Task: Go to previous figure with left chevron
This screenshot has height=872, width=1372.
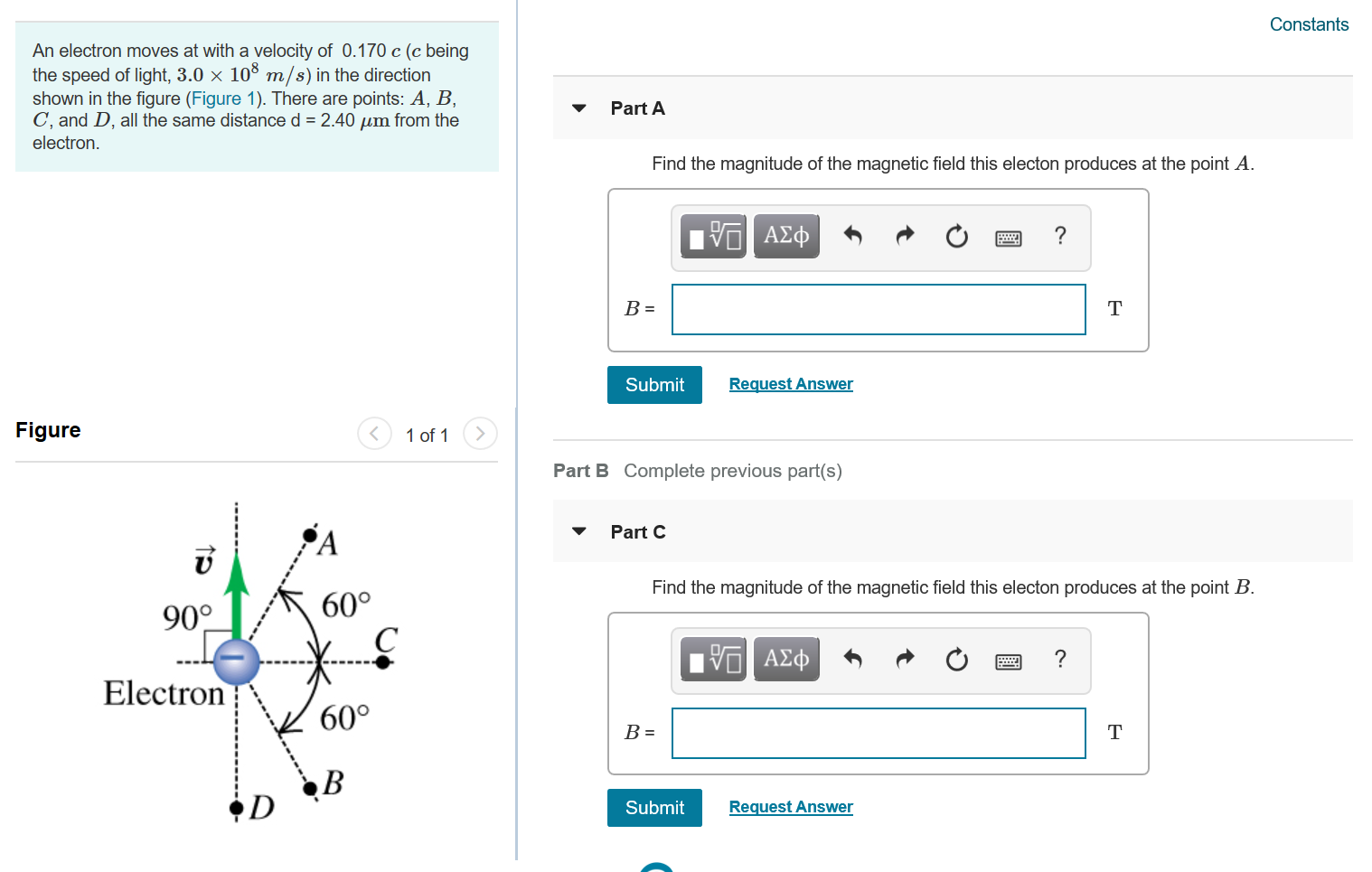Action: pyautogui.click(x=374, y=434)
